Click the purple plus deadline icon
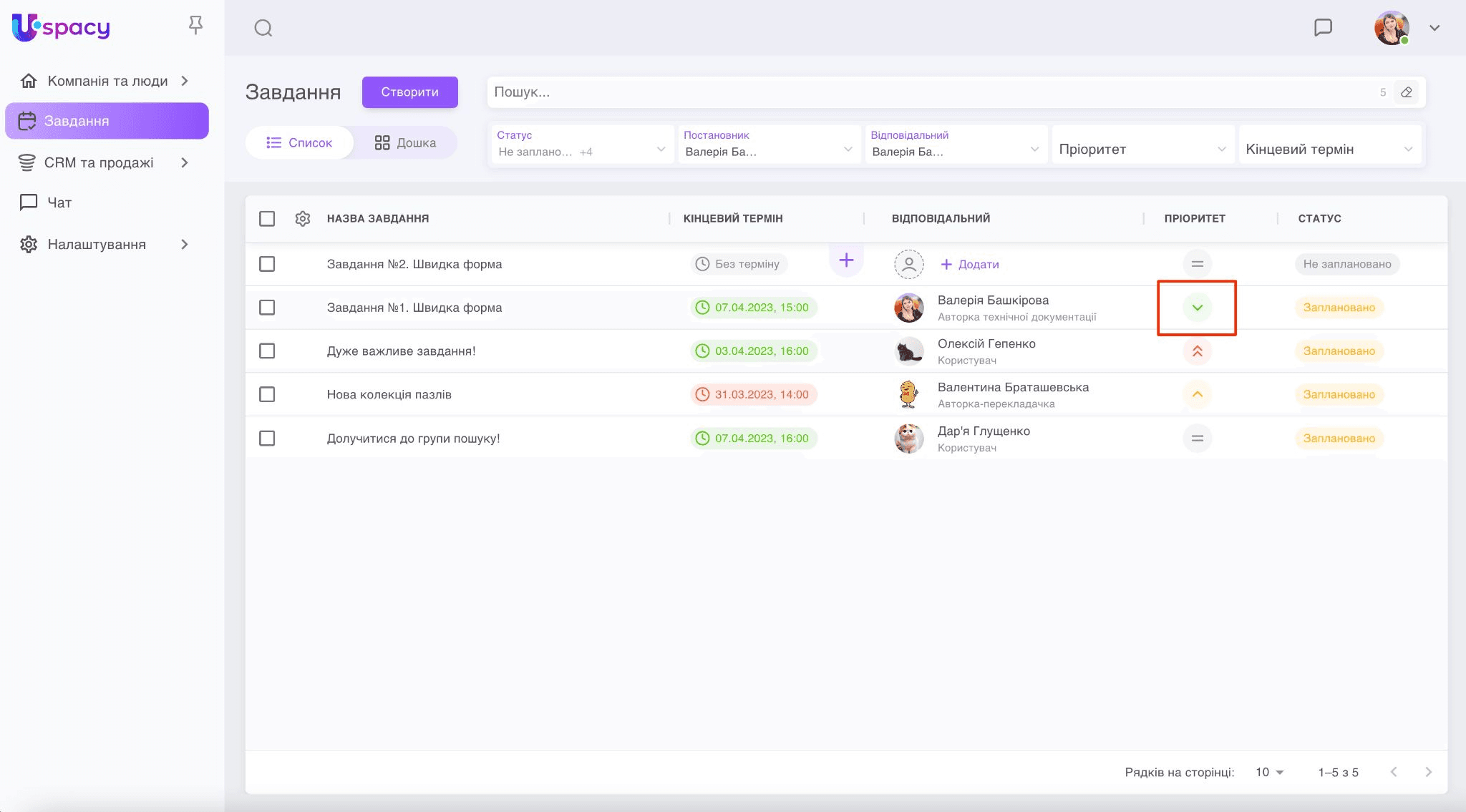The width and height of the screenshot is (1466, 812). [846, 260]
